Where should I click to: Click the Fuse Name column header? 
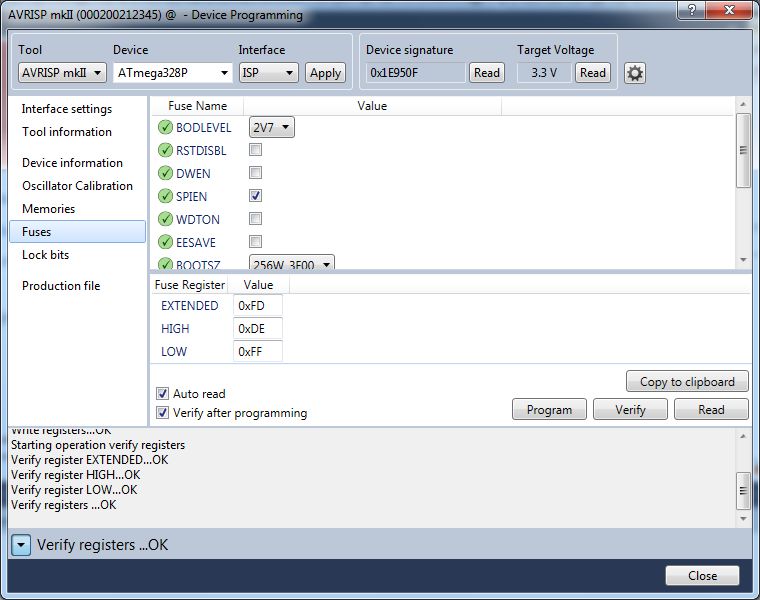click(197, 106)
